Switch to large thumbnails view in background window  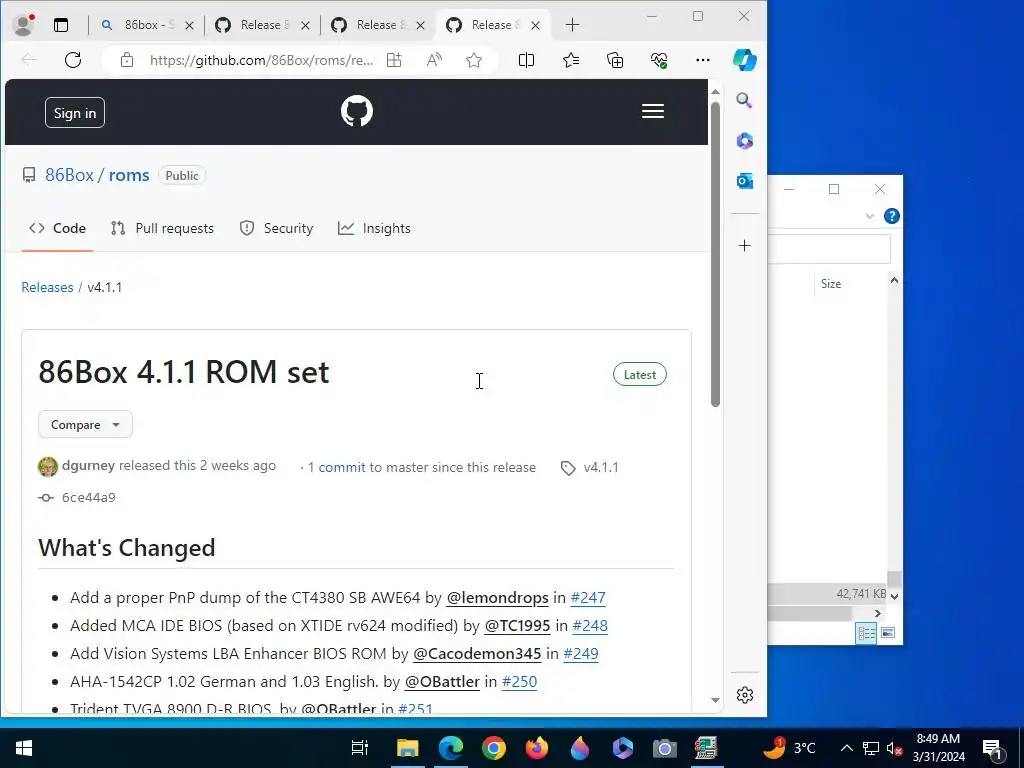tap(888, 632)
